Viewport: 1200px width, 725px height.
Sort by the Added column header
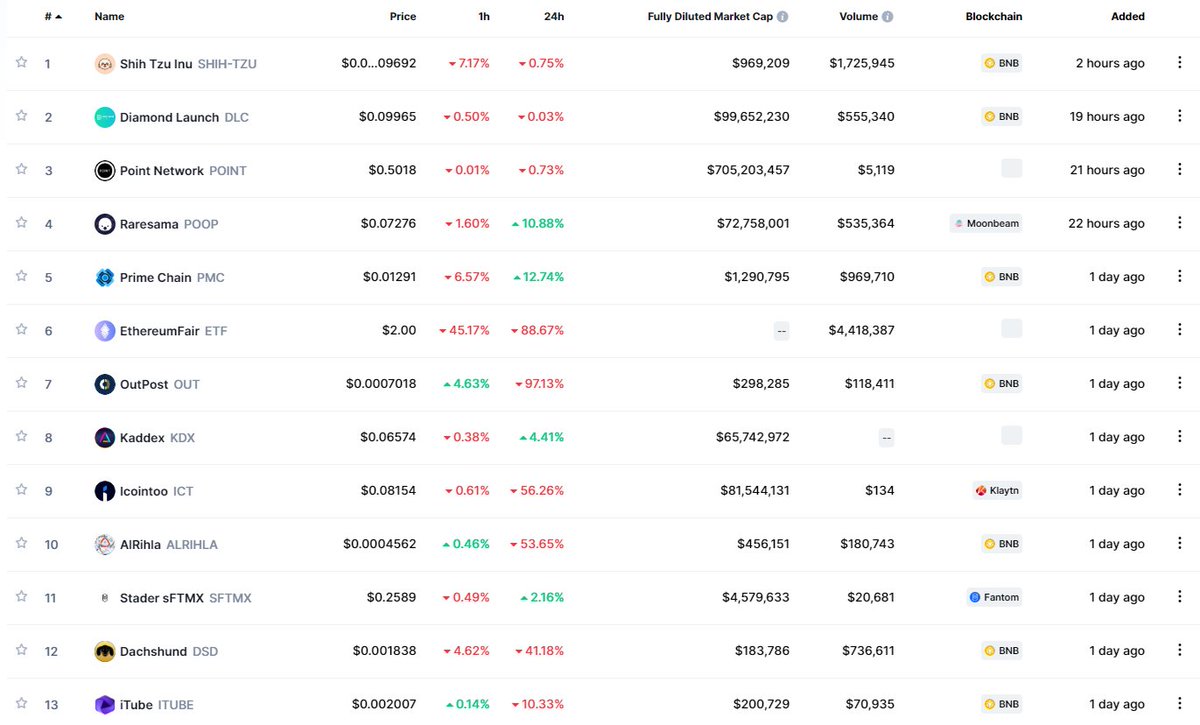coord(1128,17)
